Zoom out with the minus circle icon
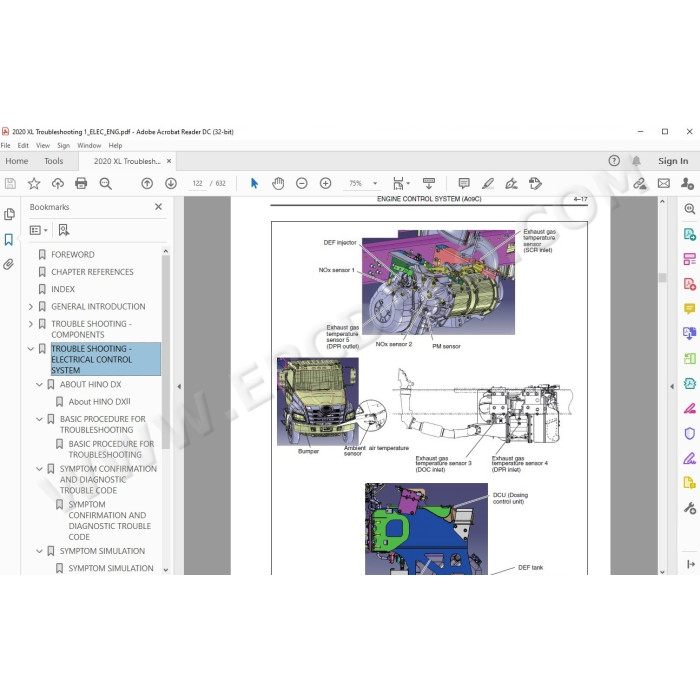Screen dimensions: 700x700 point(302,183)
